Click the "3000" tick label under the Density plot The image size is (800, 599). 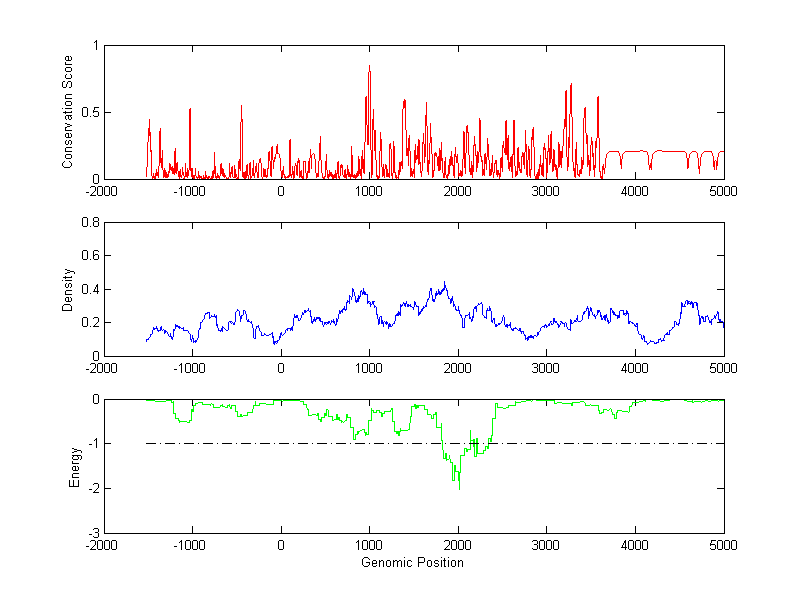pyautogui.click(x=546, y=368)
